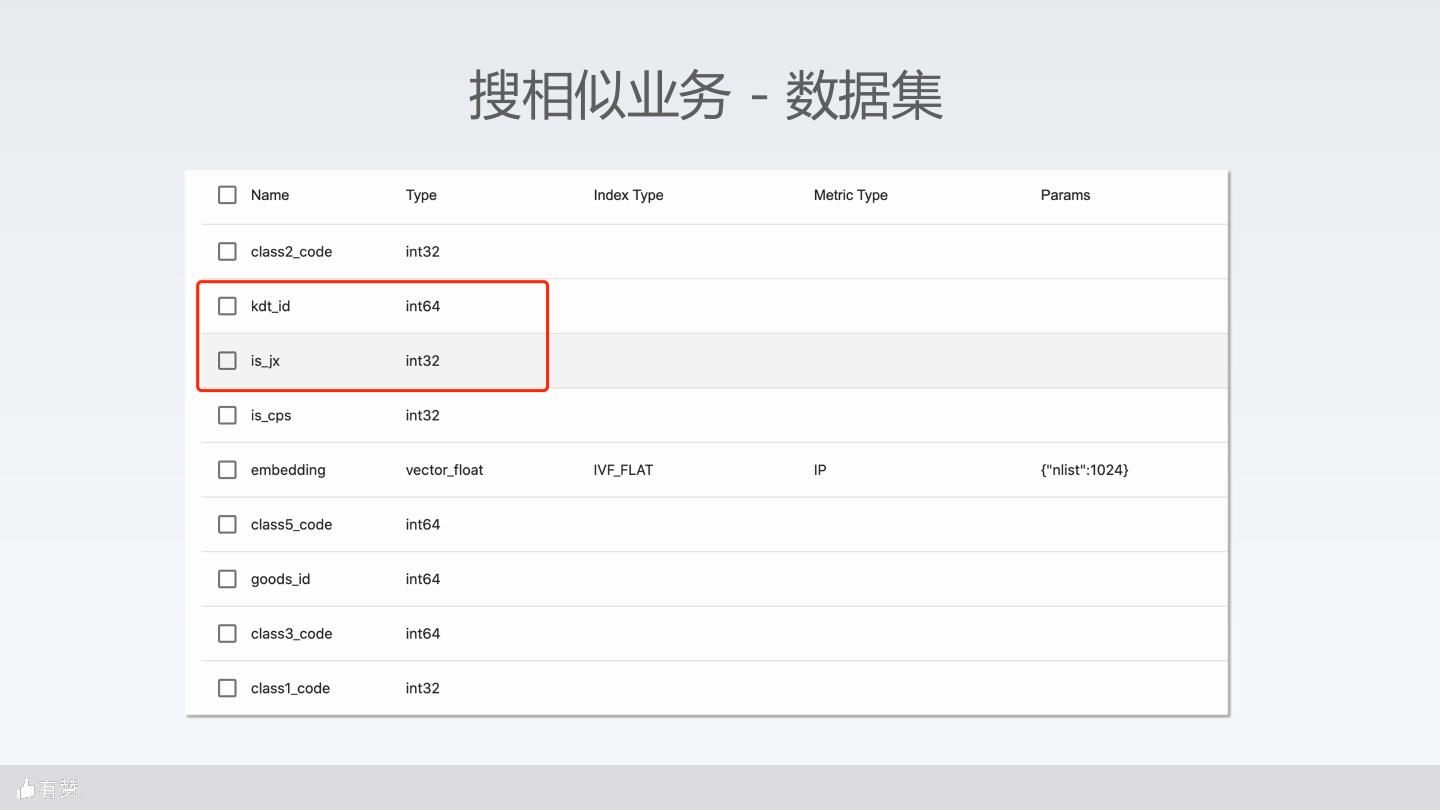Viewport: 1440px width, 810px height.
Task: Enable the embedding row checkbox
Action: click(x=227, y=470)
